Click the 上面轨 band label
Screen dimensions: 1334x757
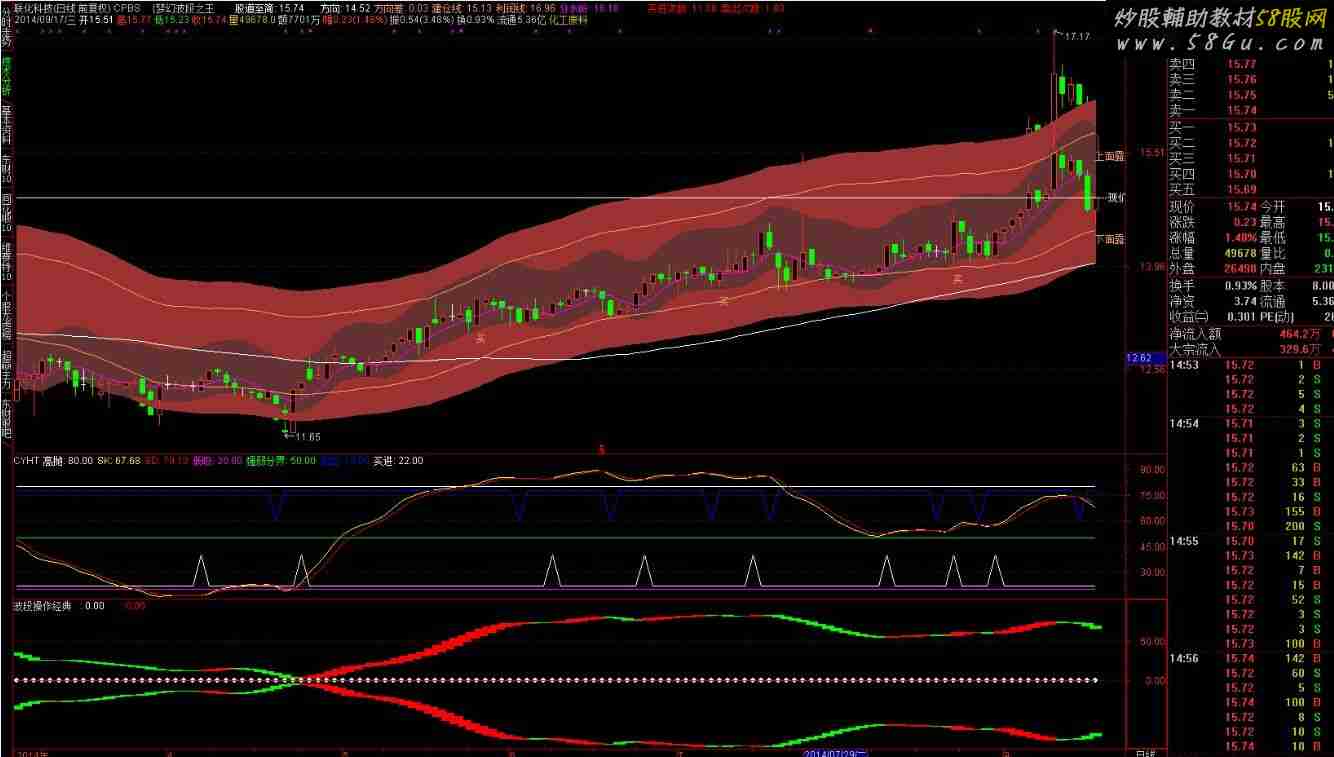[x=1109, y=156]
